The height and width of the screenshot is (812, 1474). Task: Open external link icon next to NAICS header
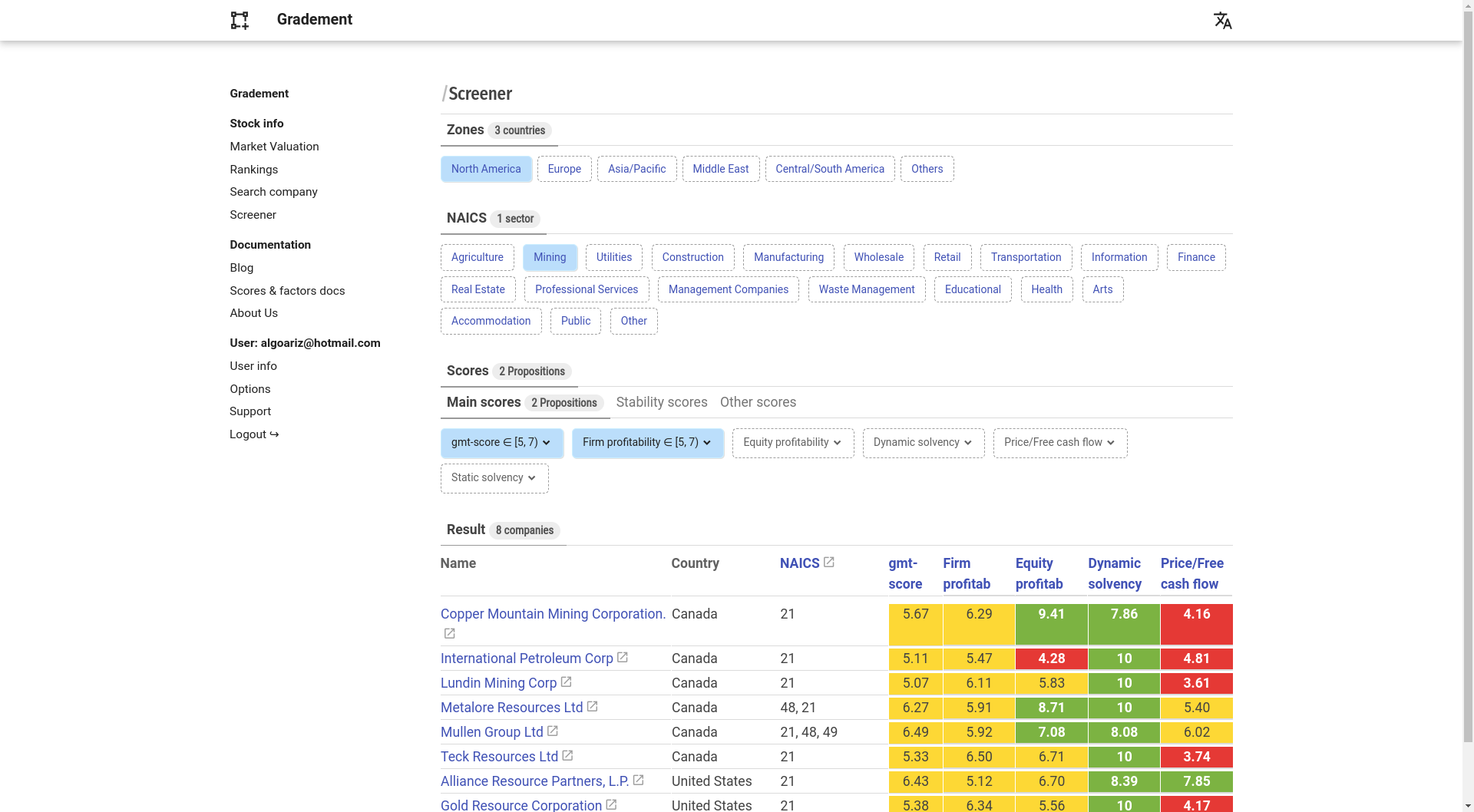click(x=828, y=563)
